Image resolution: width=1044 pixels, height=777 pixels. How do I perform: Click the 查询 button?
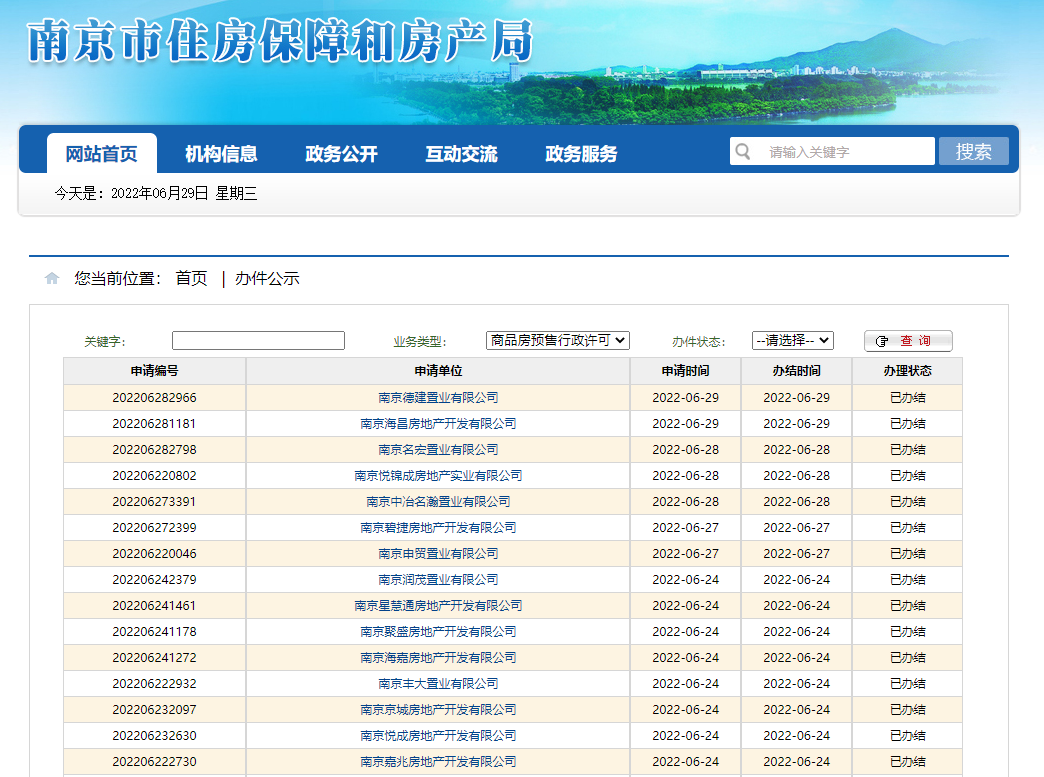click(x=908, y=341)
